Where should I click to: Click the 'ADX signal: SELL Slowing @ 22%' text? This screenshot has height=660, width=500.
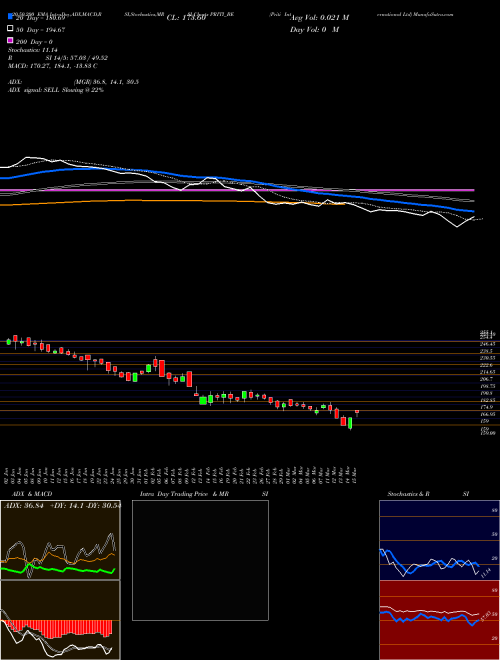point(56,90)
